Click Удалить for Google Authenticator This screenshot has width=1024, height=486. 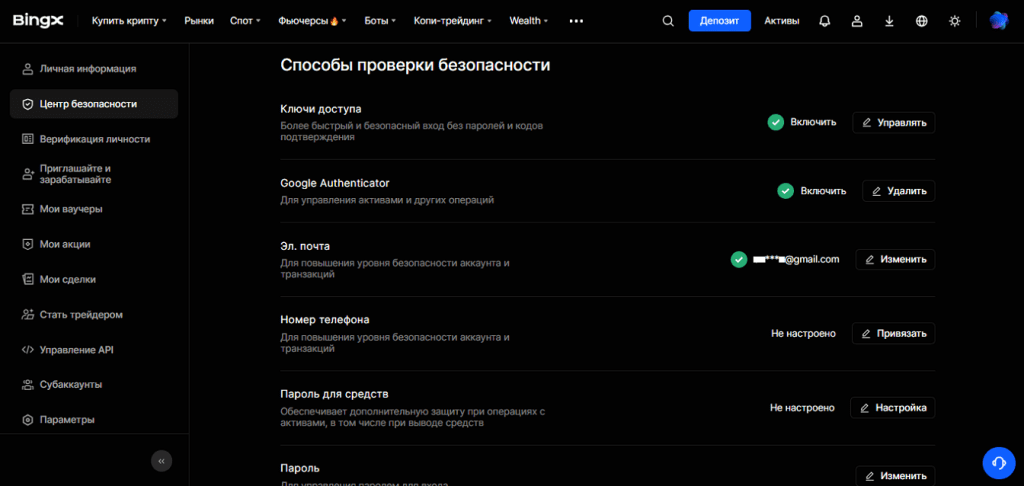tap(899, 191)
